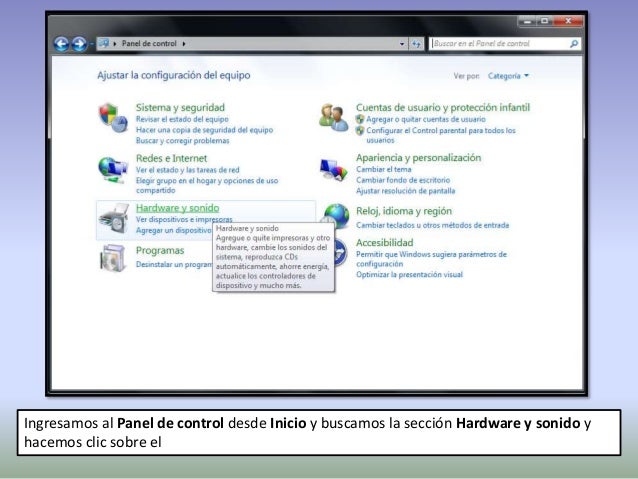Click Ajustar resolución de pantalla

(405, 191)
